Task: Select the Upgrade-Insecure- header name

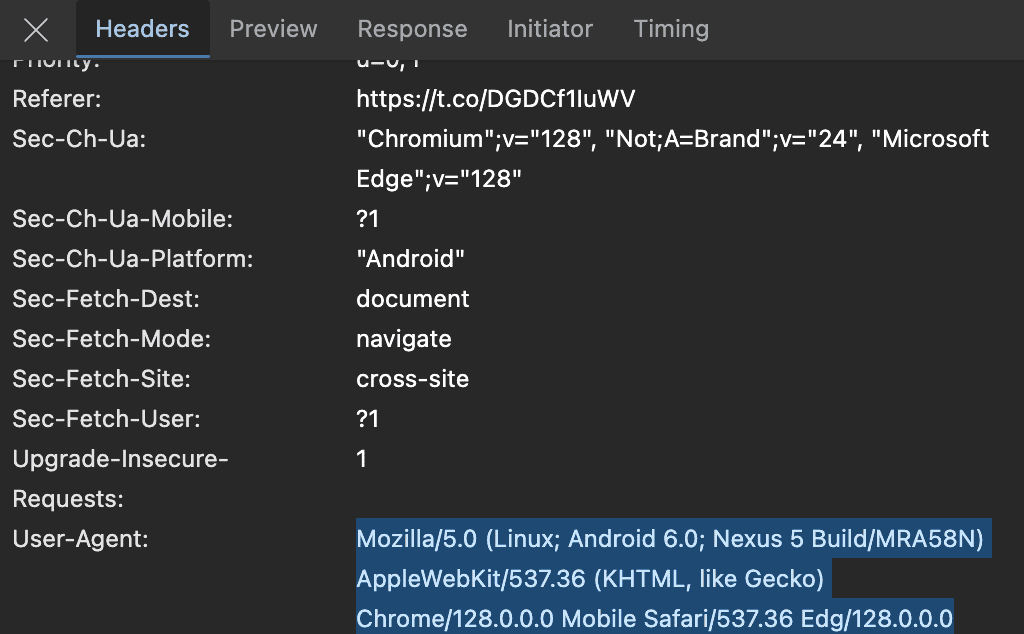Action: (x=120, y=459)
